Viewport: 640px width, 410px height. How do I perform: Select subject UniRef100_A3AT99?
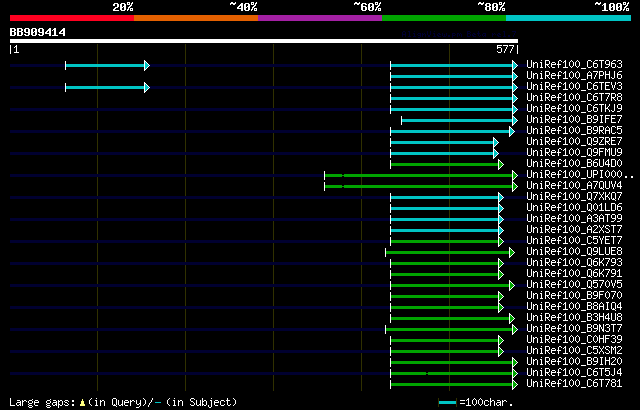[x=574, y=219]
